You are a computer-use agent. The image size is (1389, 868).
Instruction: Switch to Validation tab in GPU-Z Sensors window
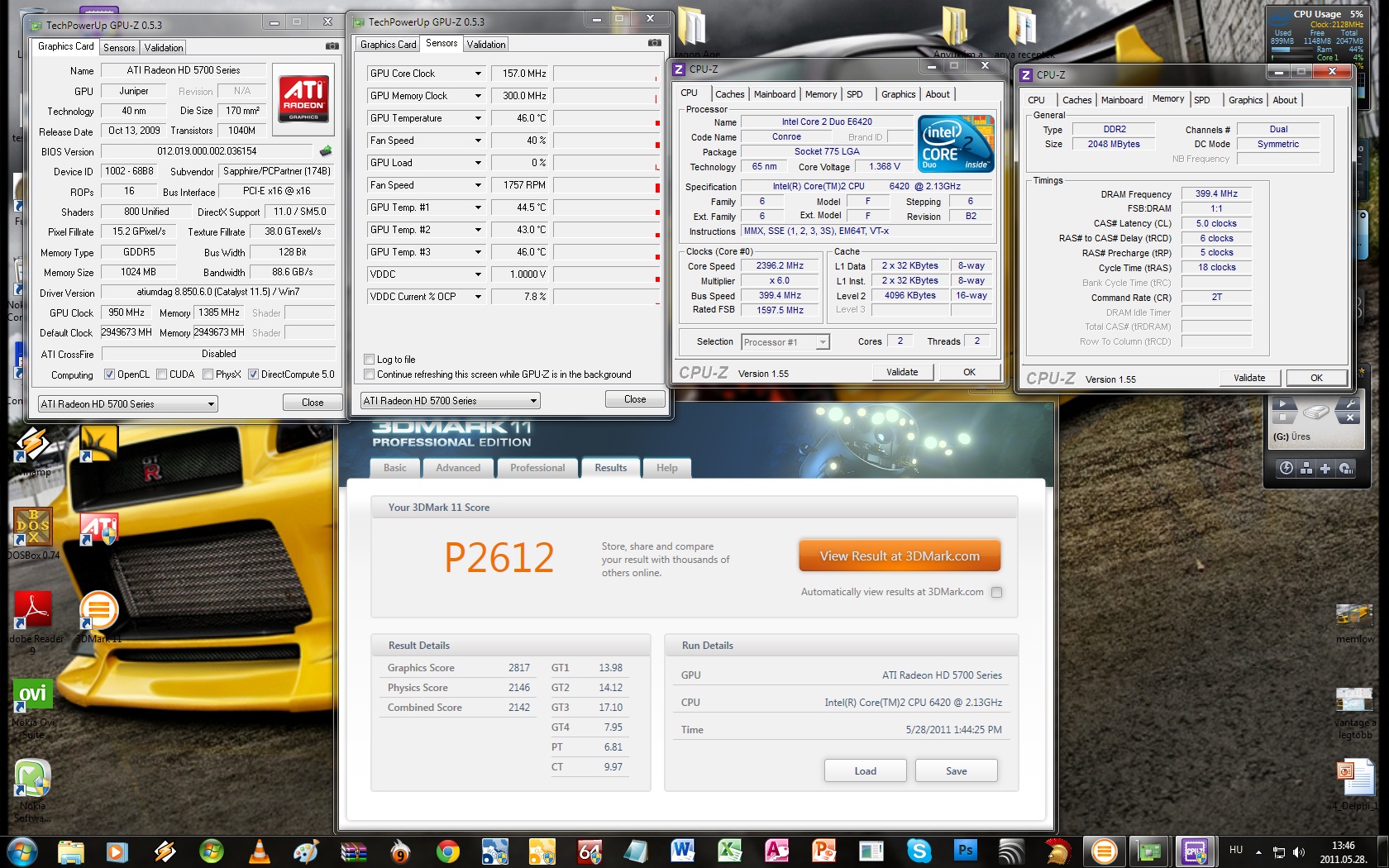485,45
